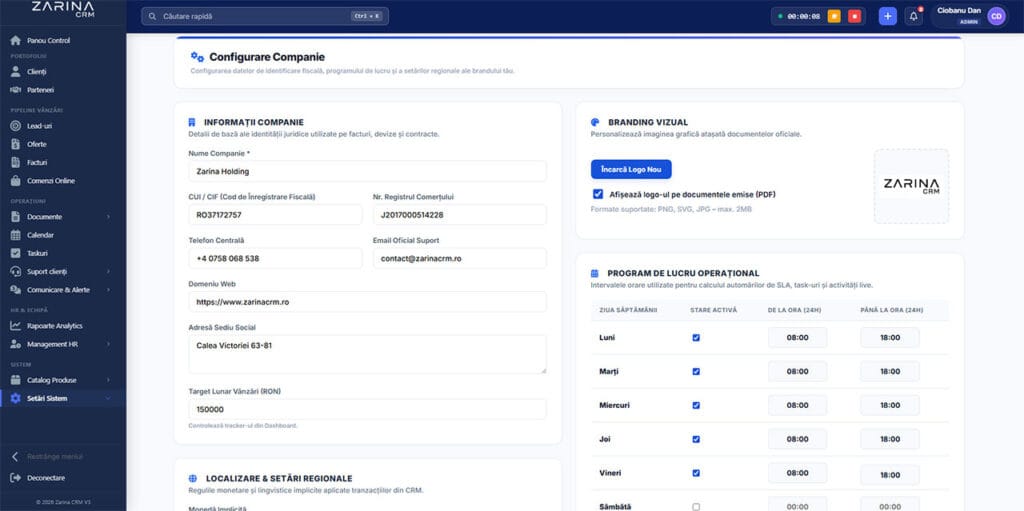Click the Căutare rapidă search field
The height and width of the screenshot is (511, 1024).
tap(265, 16)
